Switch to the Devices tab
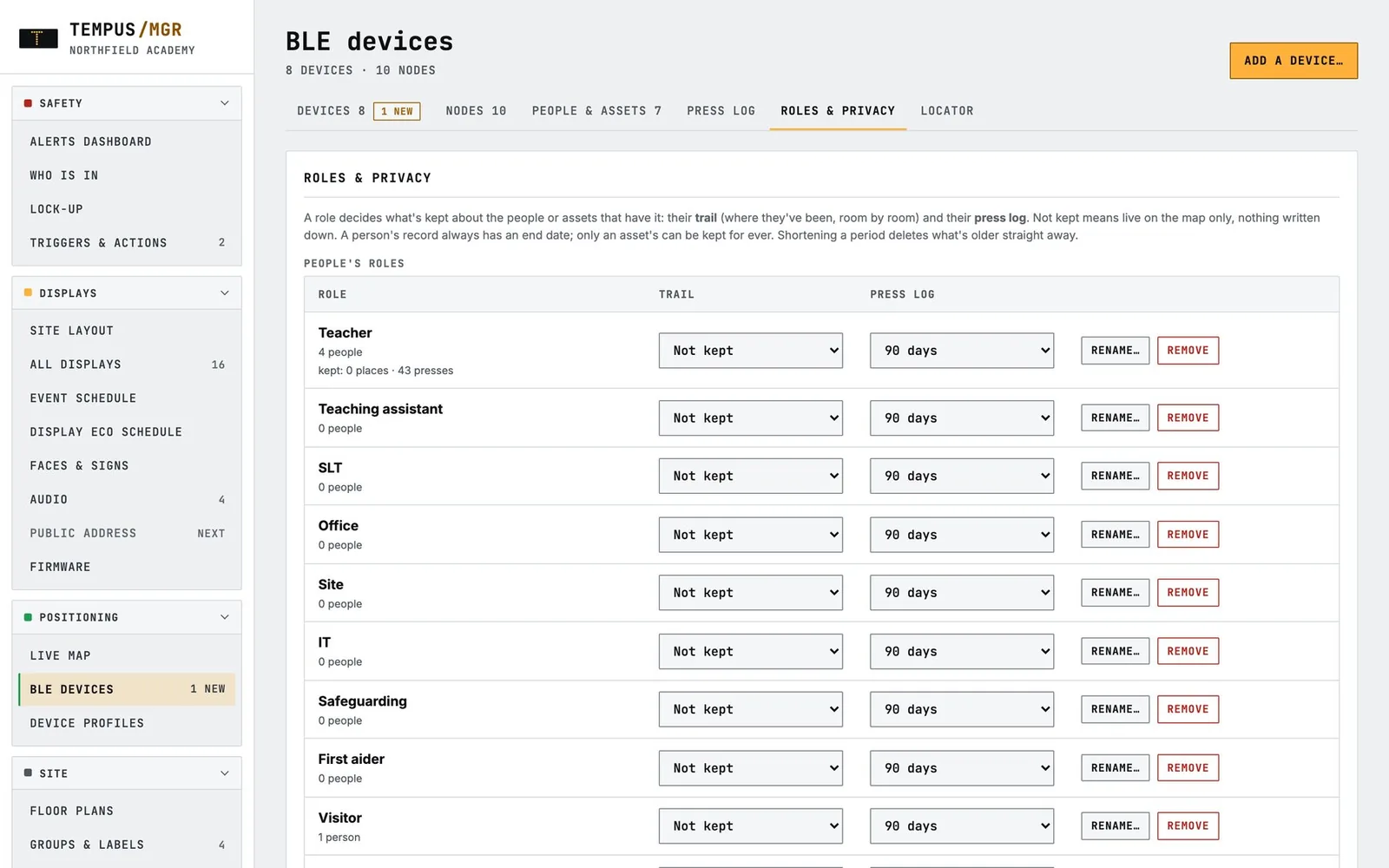1389x868 pixels. (x=358, y=111)
